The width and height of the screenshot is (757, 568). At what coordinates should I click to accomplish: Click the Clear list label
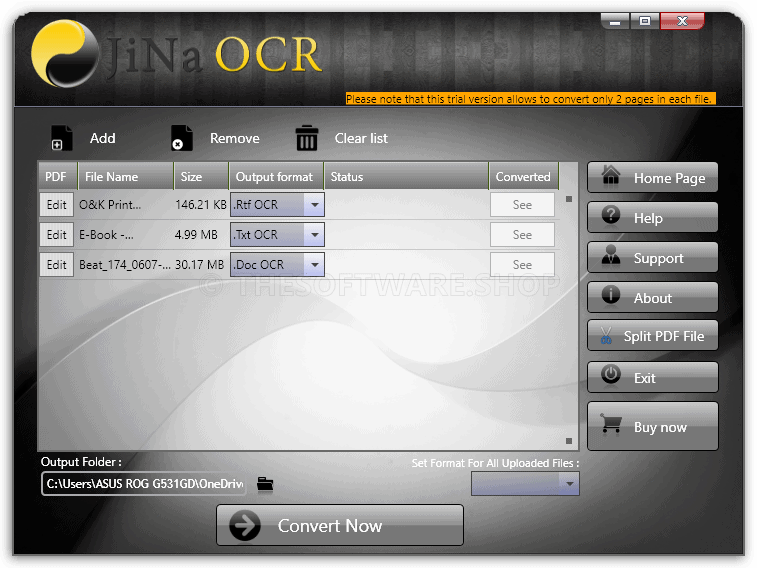pos(361,139)
